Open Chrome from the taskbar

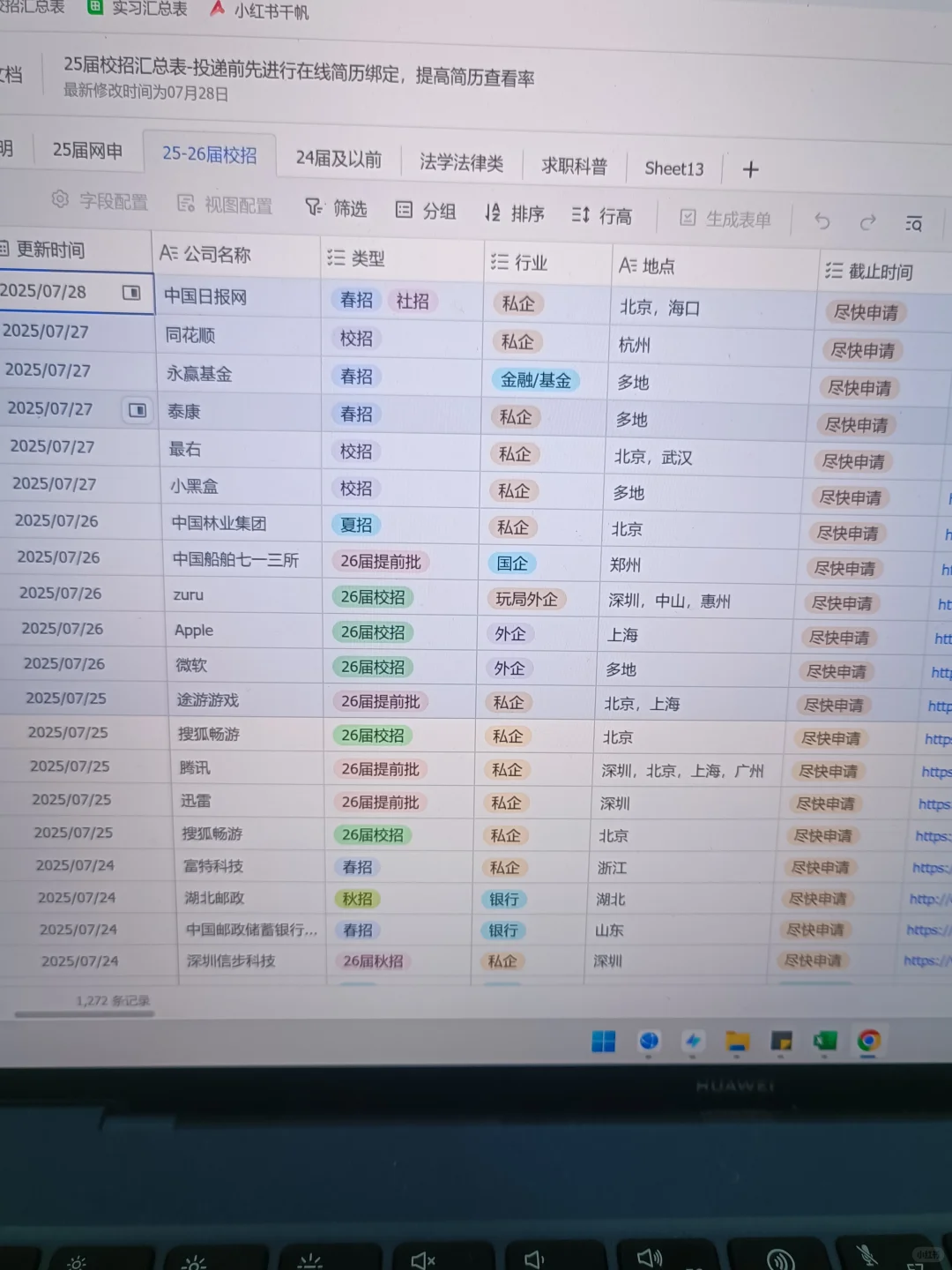coord(869,1042)
